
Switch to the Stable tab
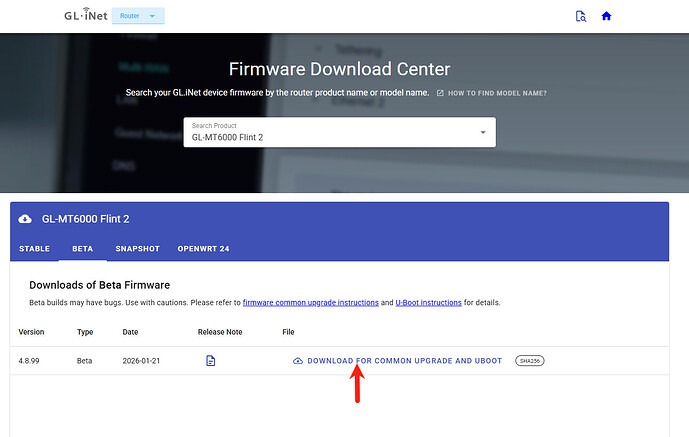pyautogui.click(x=34, y=249)
